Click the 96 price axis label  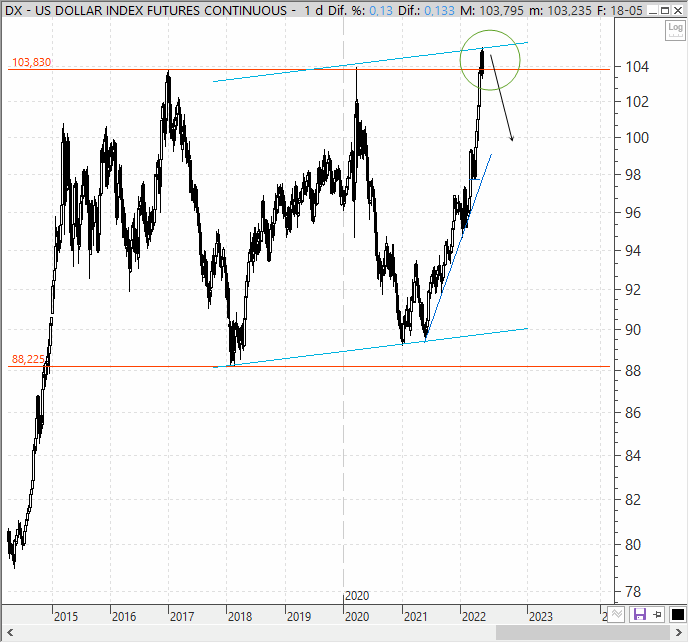click(633, 213)
